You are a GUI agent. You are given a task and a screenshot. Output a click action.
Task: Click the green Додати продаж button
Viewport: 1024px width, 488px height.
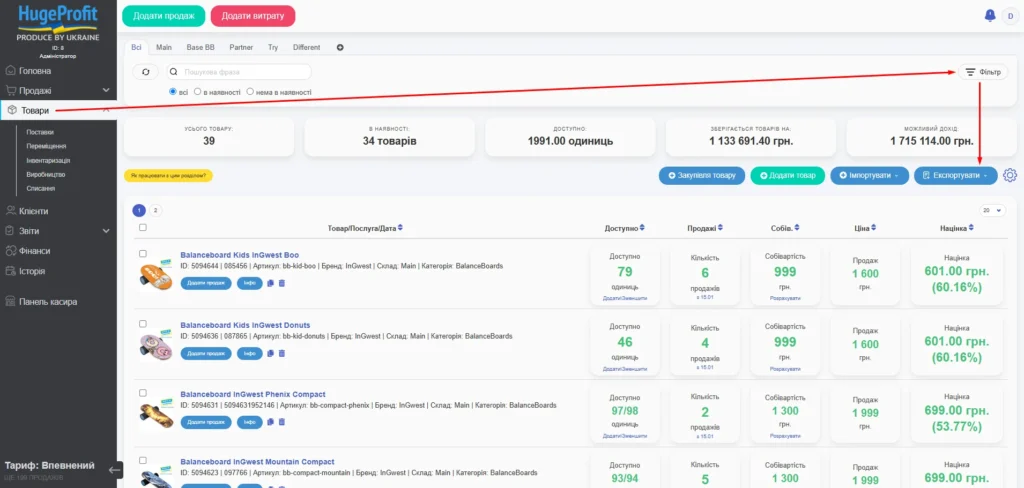[x=163, y=16]
